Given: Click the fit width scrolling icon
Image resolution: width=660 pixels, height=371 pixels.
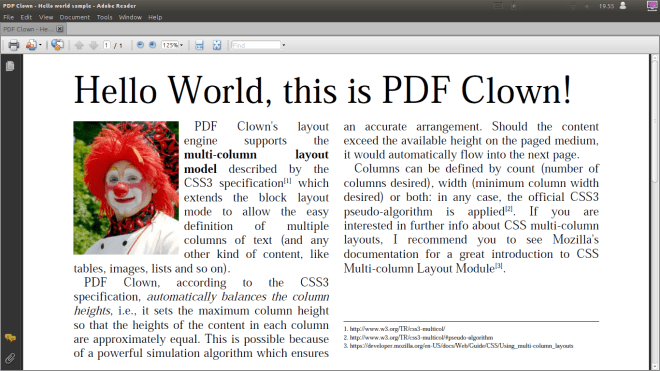Looking at the screenshot, I should [x=199, y=45].
